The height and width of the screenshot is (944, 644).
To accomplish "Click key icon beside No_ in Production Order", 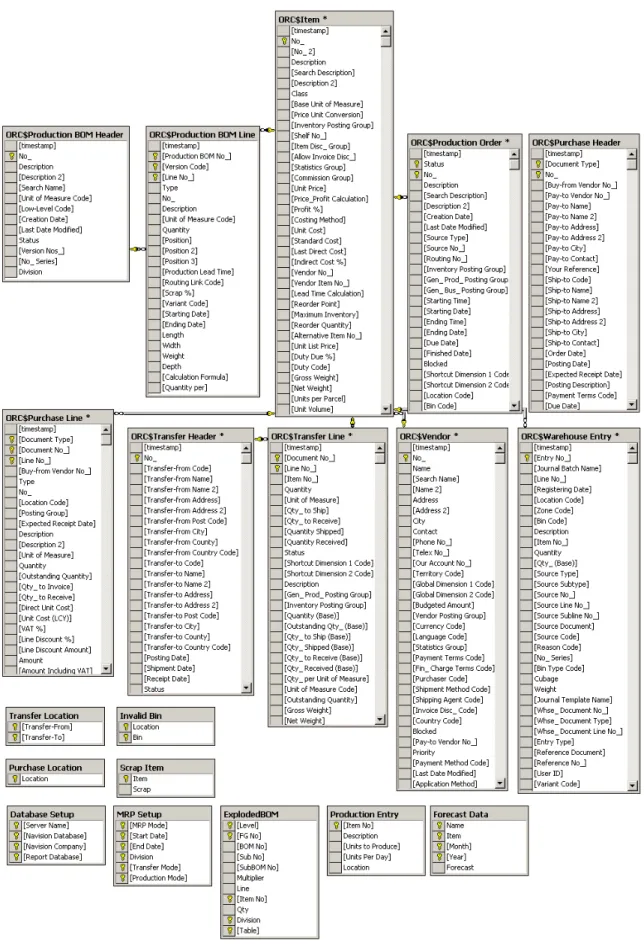I will (x=416, y=175).
